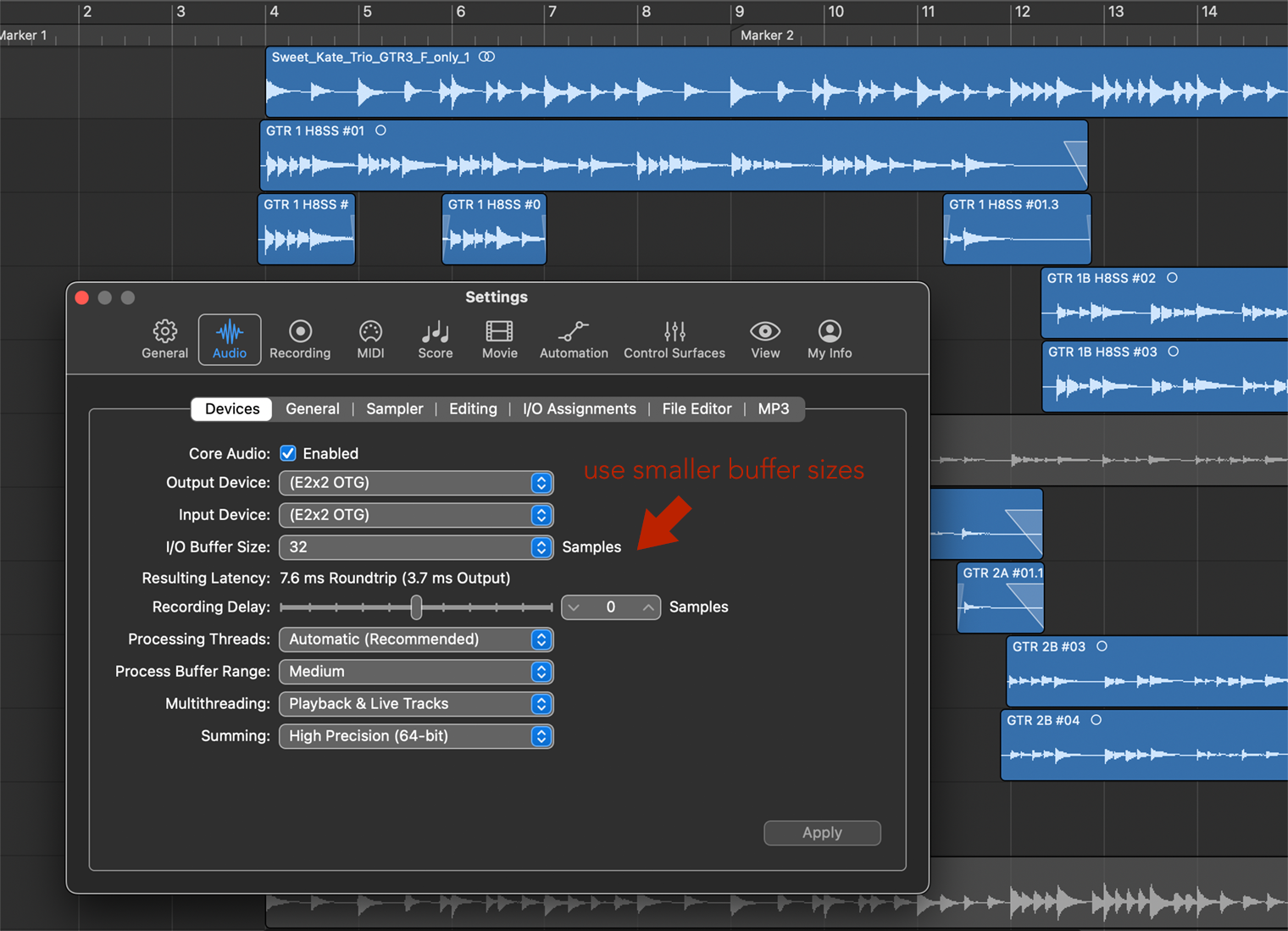Open the Process Buffer Range dropdown

416,672
